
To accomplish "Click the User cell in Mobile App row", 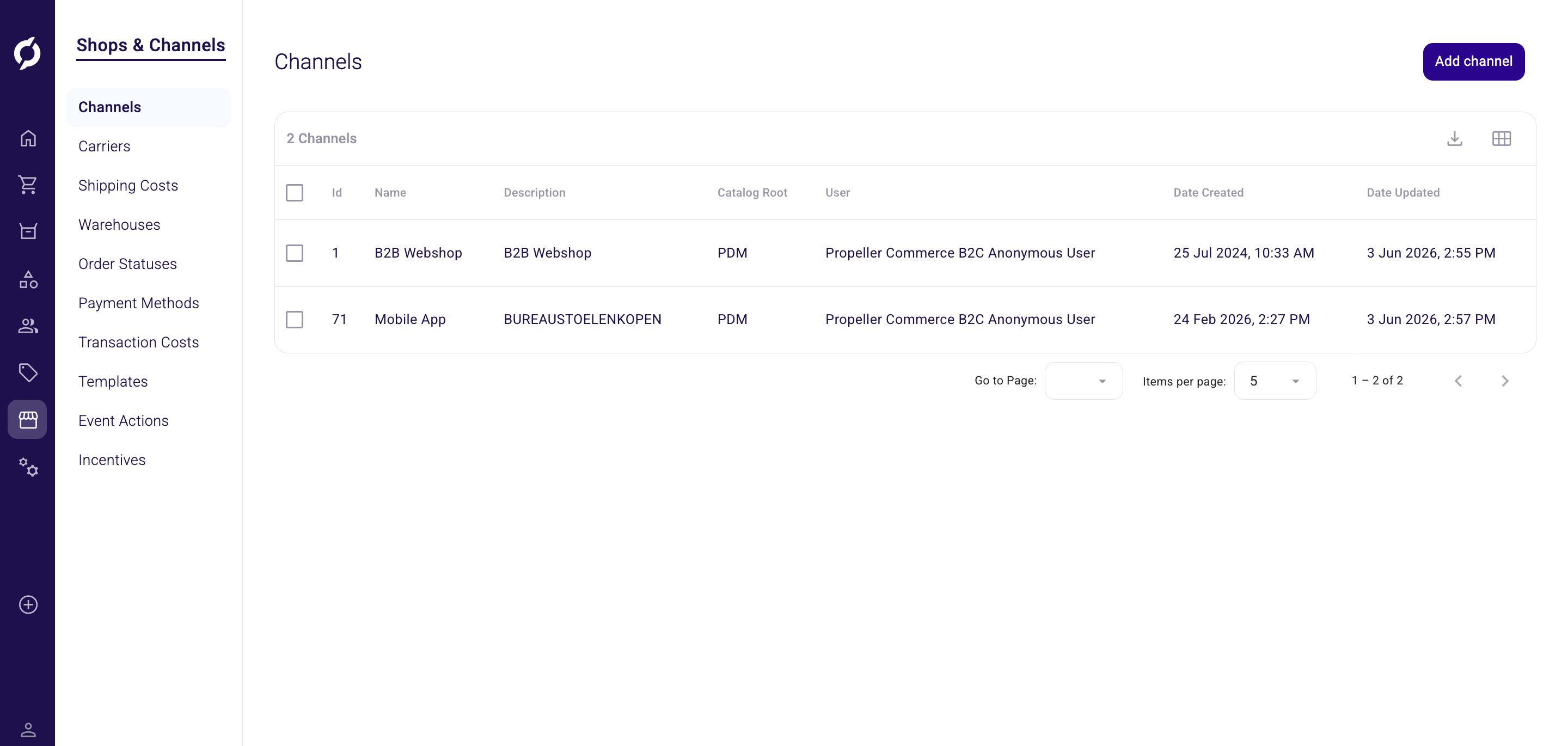I will (x=960, y=319).
